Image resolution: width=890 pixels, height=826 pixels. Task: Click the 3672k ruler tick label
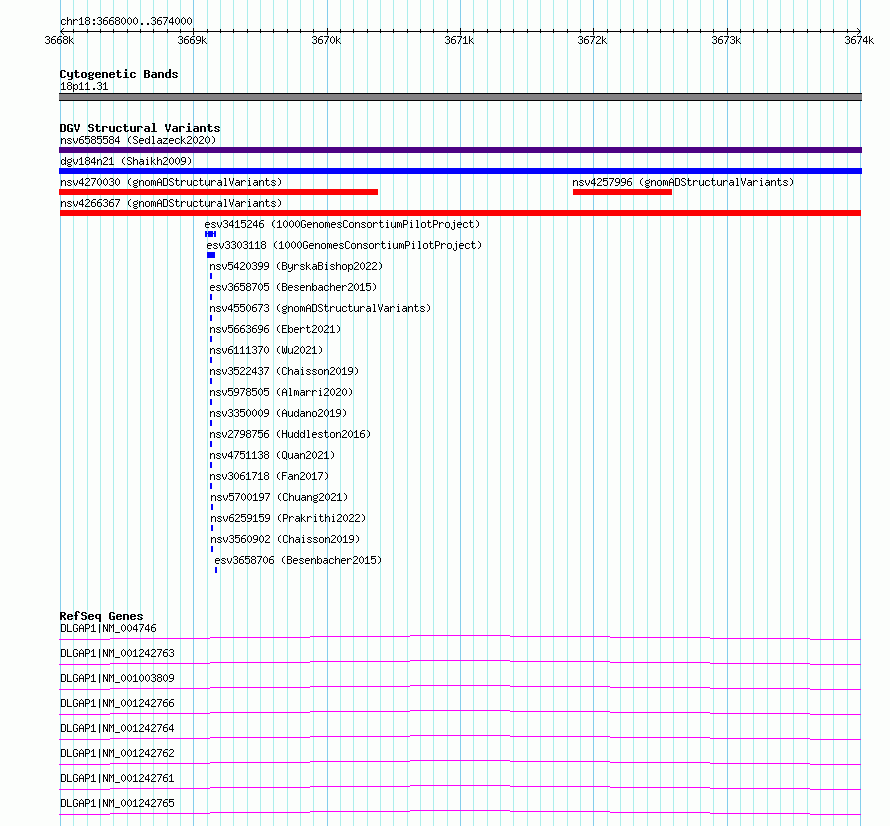pyautogui.click(x=592, y=40)
